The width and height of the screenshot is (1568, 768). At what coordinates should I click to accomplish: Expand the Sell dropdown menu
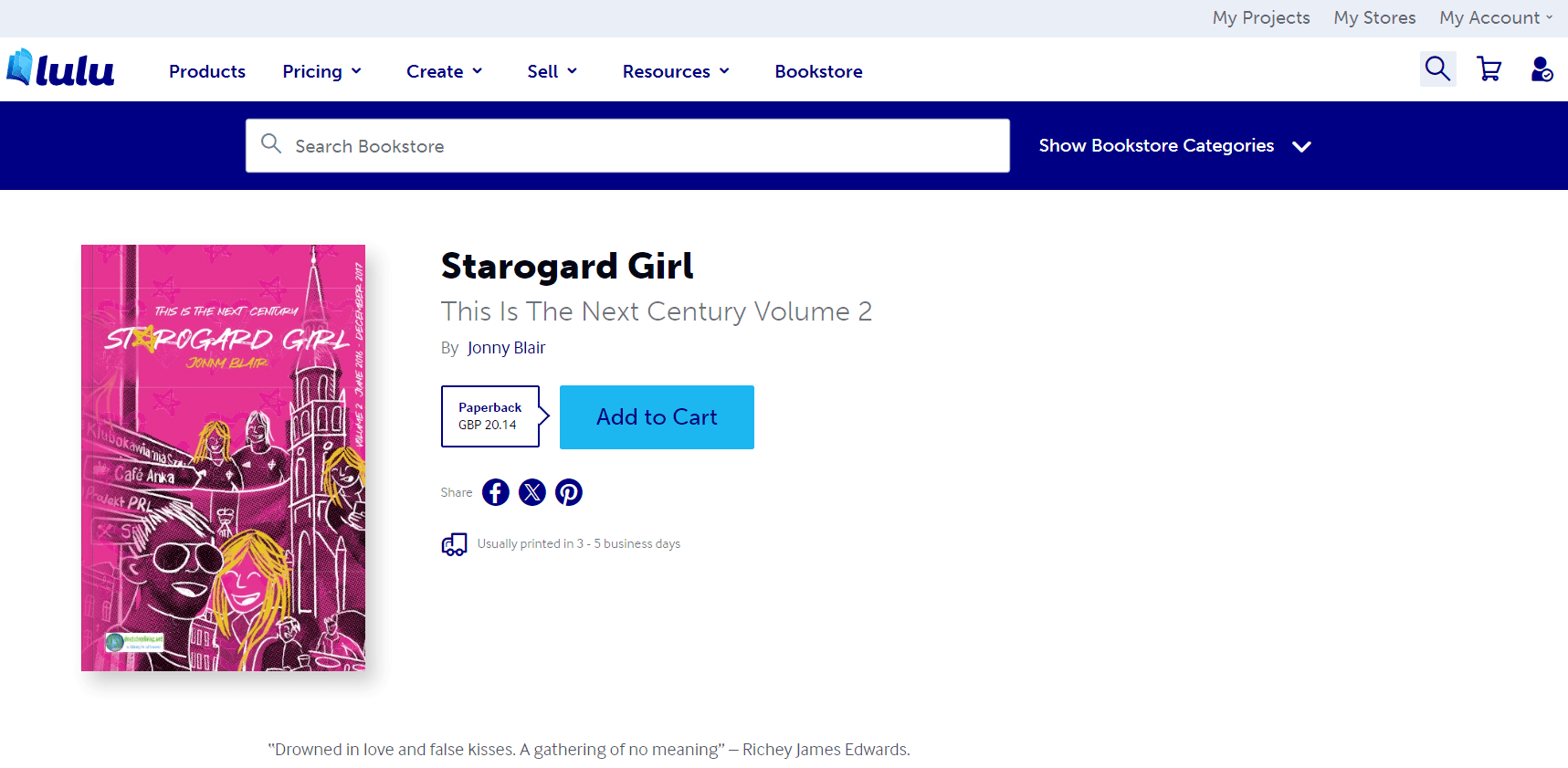[552, 71]
